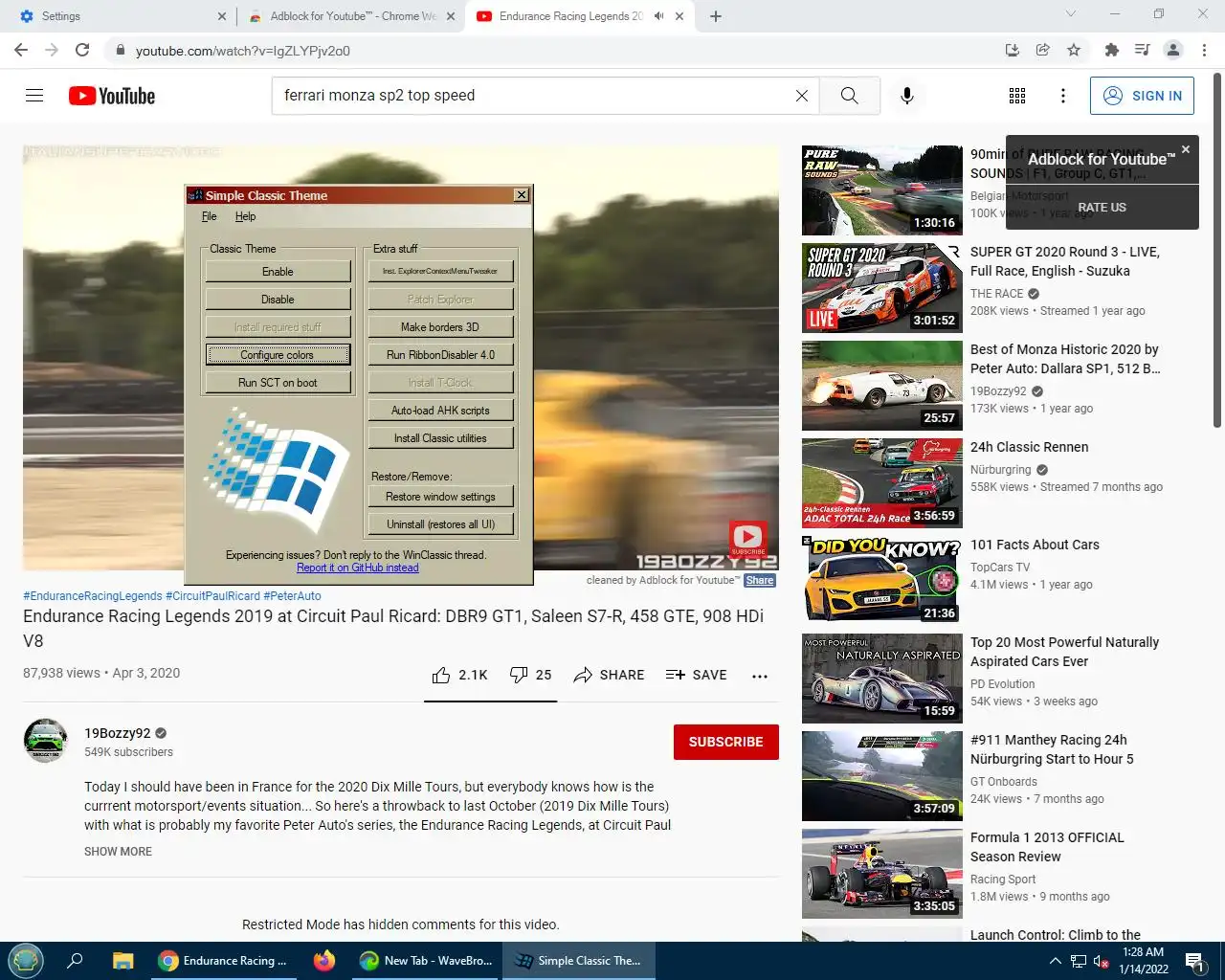Viewport: 1225px width, 980px height.
Task: Open taskbar search magnifier
Action: click(76, 961)
